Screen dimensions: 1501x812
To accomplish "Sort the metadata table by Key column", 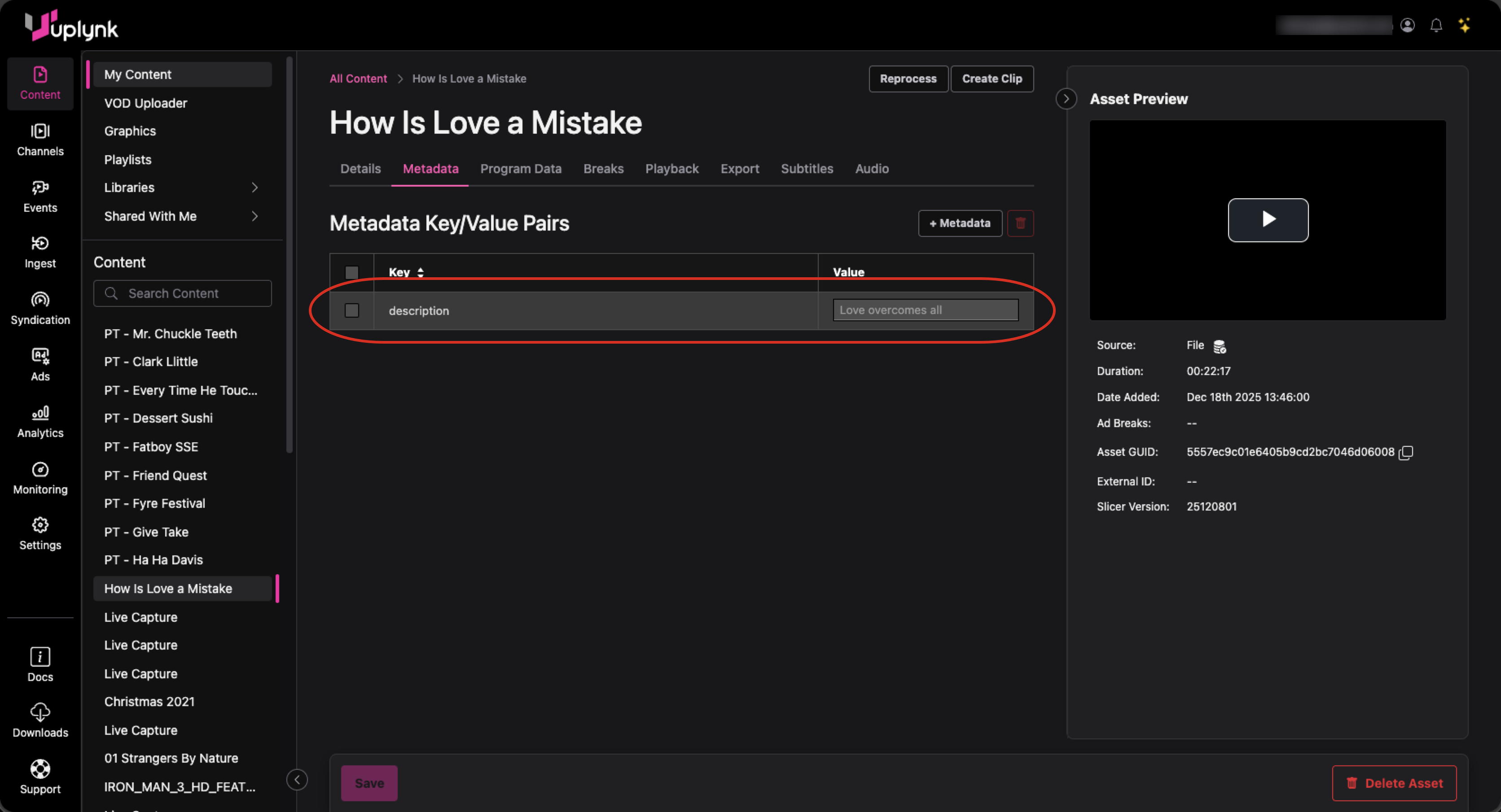I will [420, 272].
